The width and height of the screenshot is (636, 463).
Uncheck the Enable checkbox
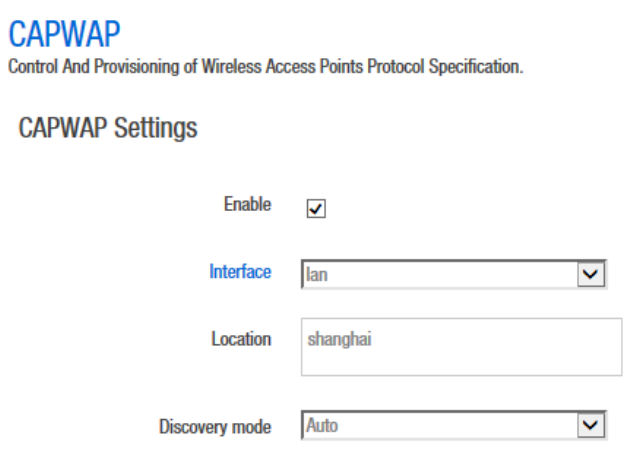[x=316, y=209]
